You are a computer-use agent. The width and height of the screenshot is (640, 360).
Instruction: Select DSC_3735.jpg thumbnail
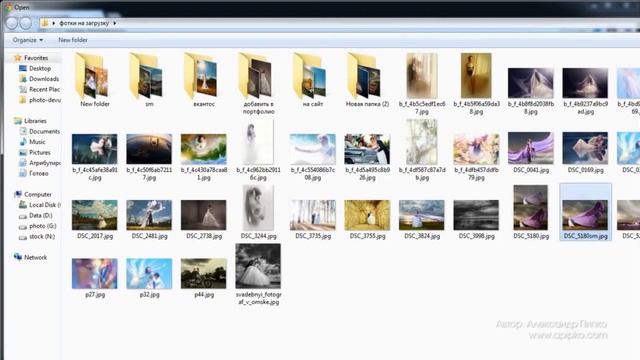point(313,215)
